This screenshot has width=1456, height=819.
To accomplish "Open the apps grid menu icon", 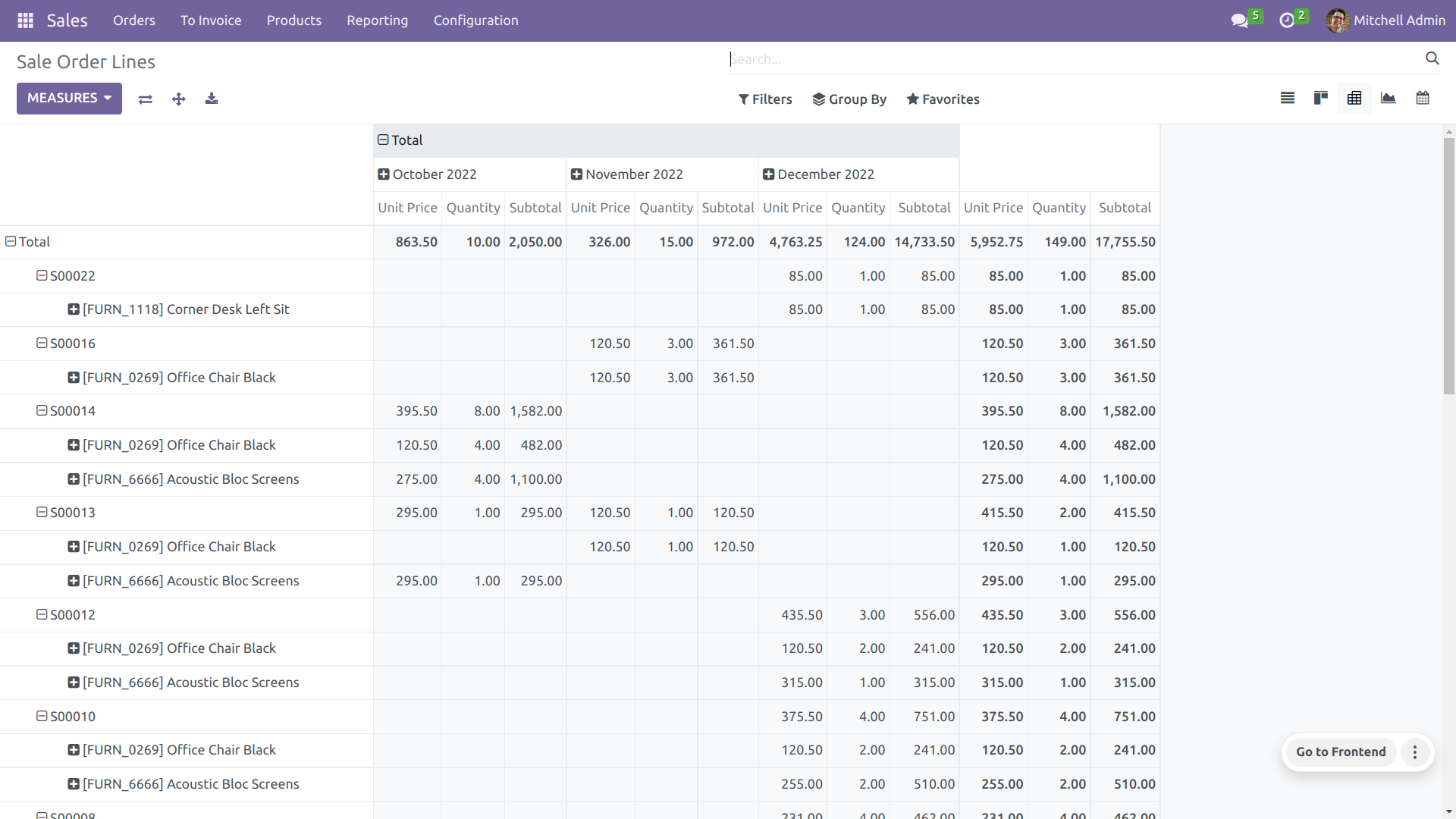I will 25,20.
